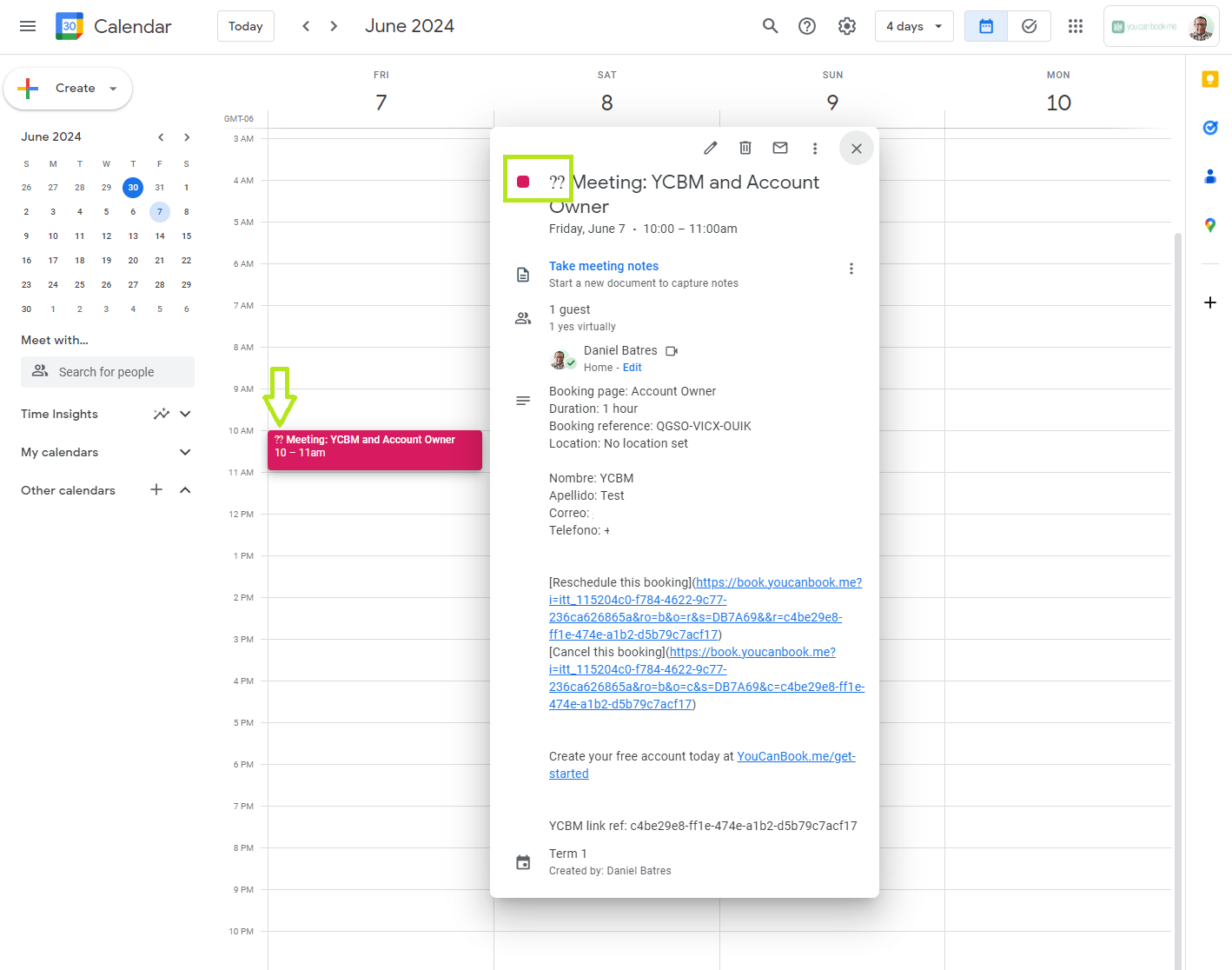The image size is (1232, 970).
Task: Select June 24 in mini calendar
Action: click(x=53, y=285)
